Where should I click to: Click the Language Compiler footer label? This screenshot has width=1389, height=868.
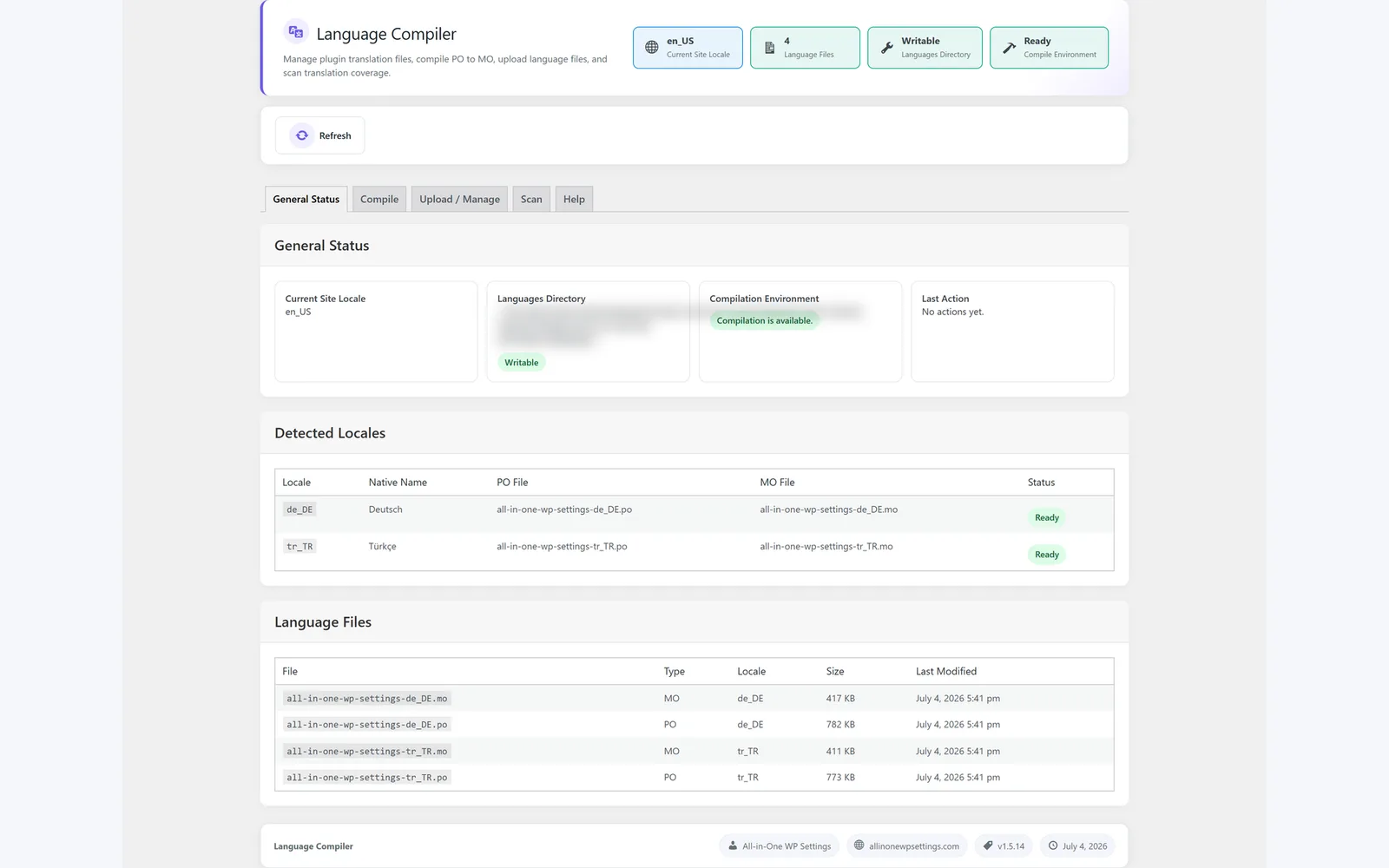(x=313, y=846)
